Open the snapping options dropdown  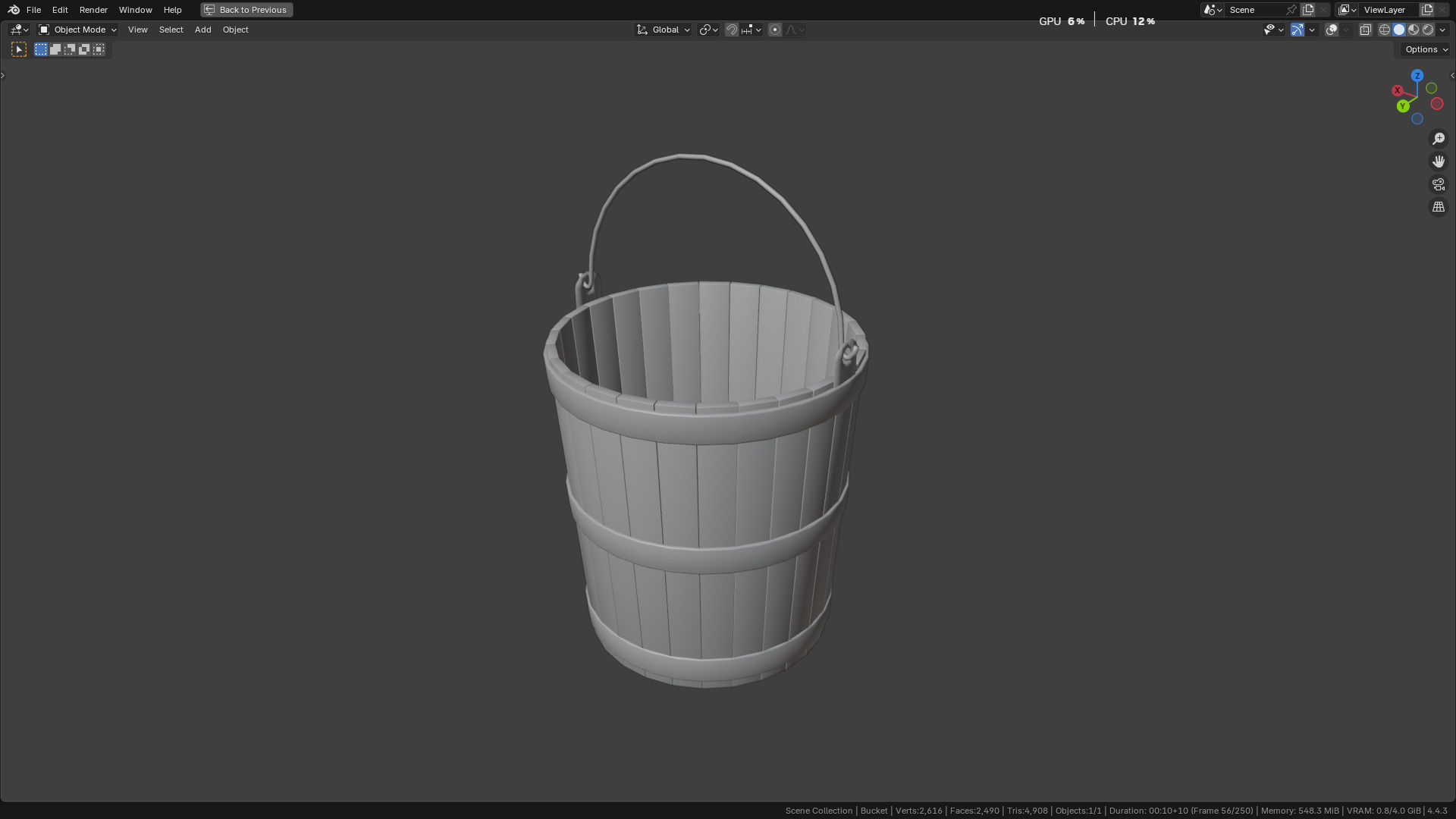coord(751,30)
